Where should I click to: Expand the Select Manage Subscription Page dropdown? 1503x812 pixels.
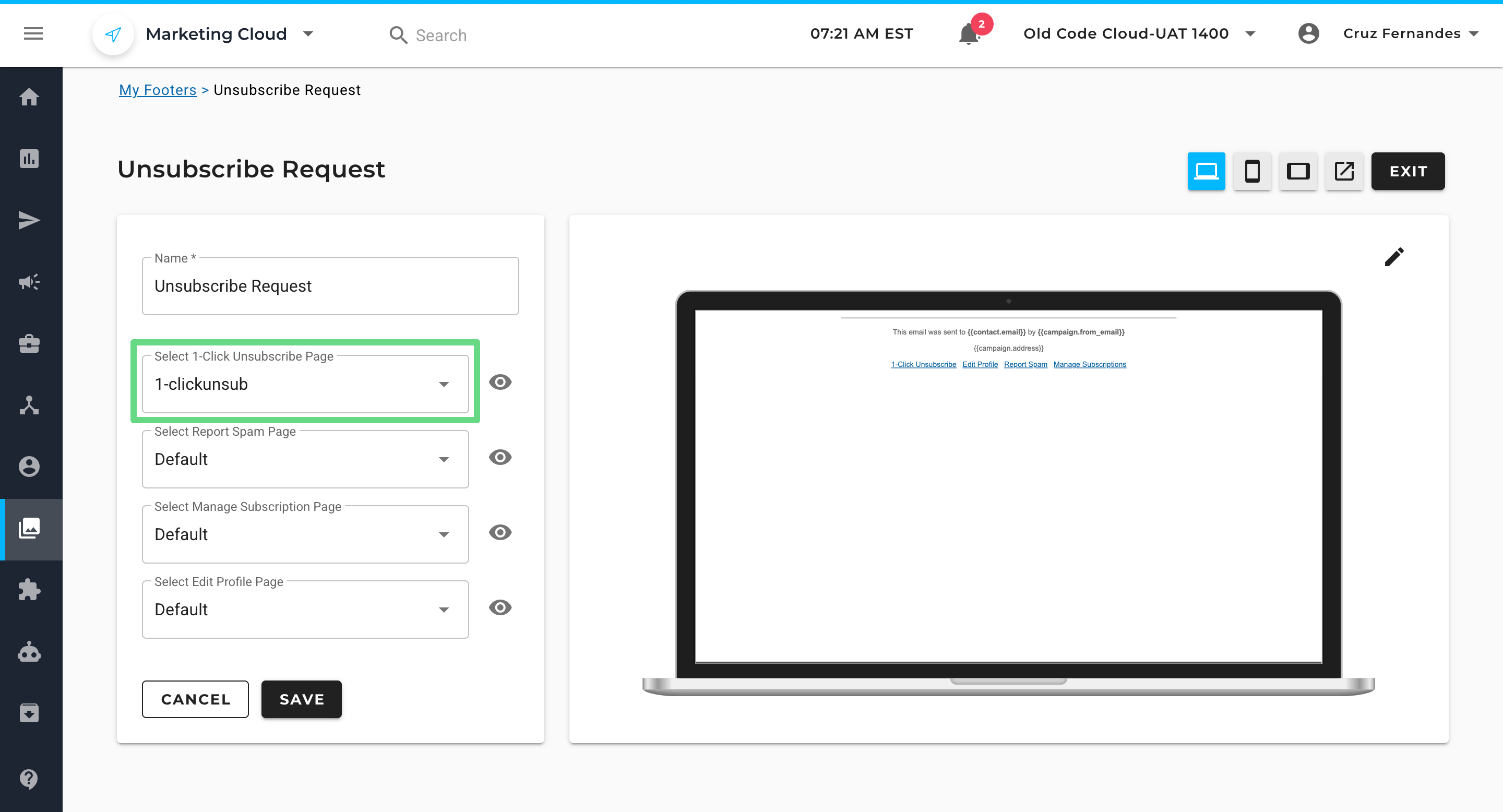[305, 535]
